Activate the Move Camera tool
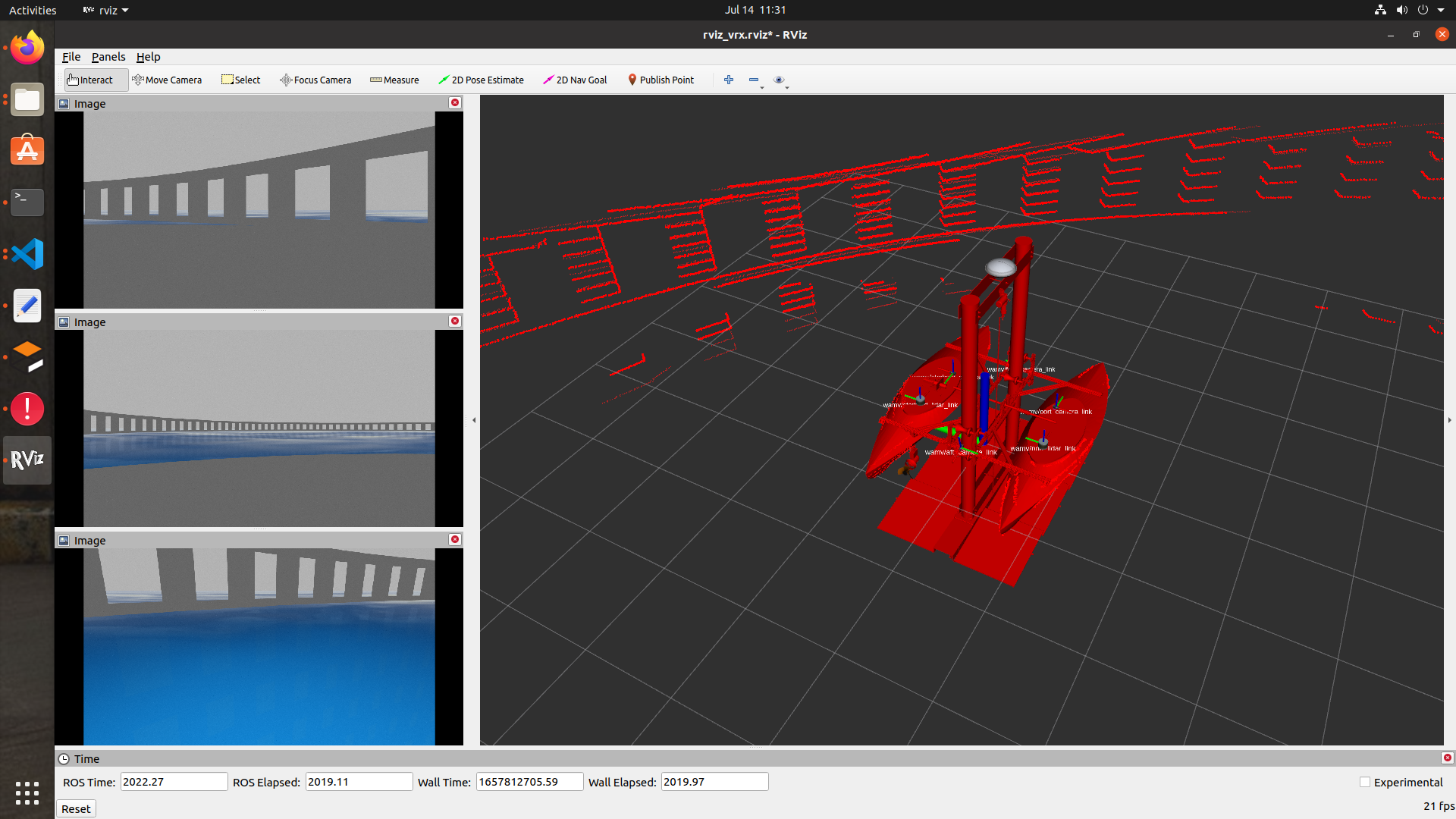 [x=167, y=80]
